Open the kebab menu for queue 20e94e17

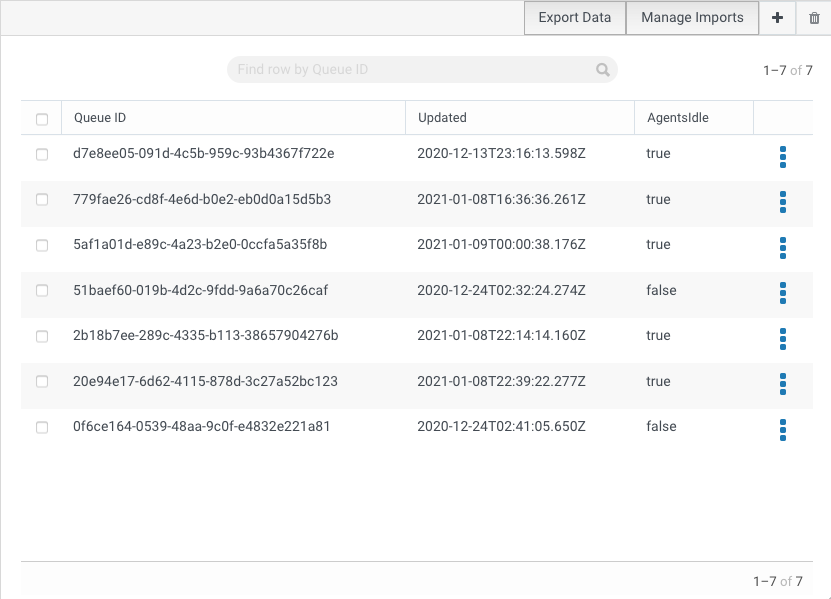[x=782, y=385]
